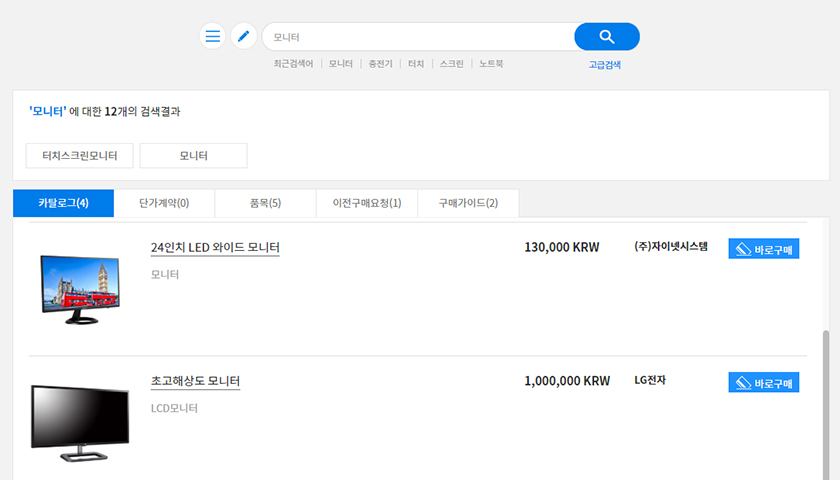Open the 고급검색 advanced search link
The image size is (840, 480).
click(x=604, y=65)
